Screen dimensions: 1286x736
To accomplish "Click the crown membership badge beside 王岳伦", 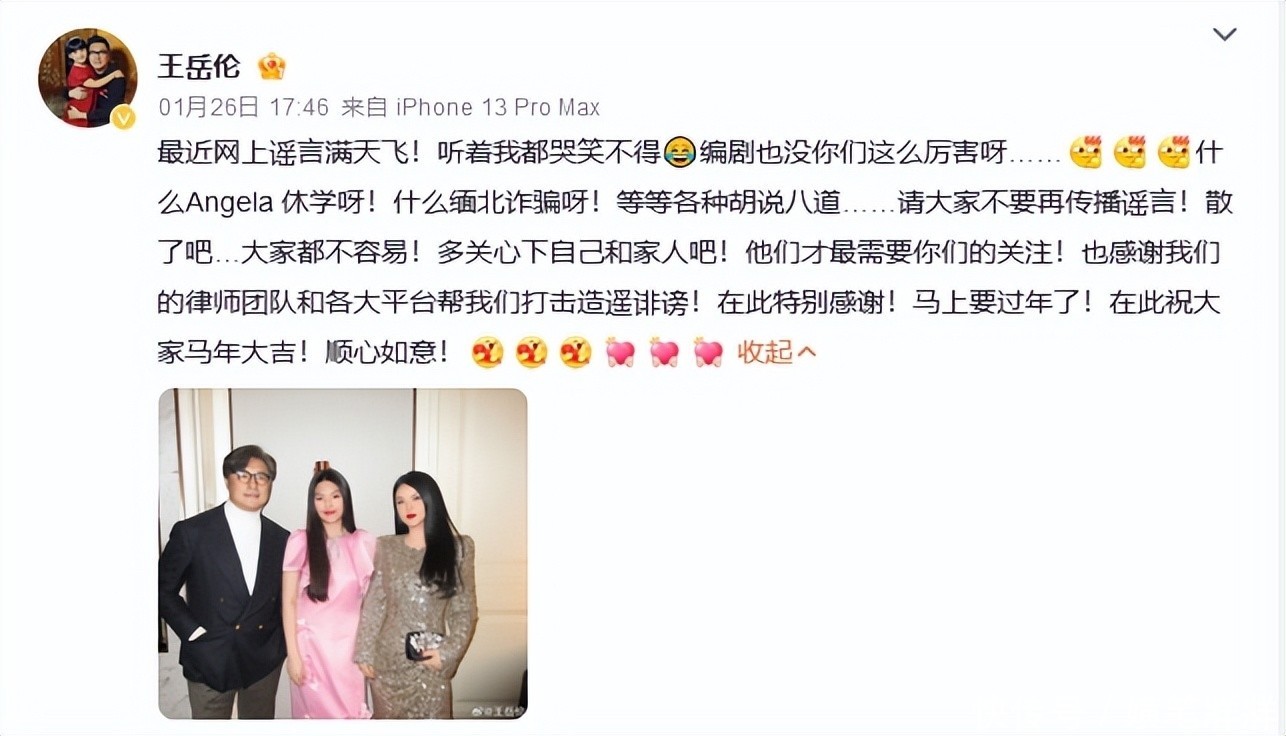I will (x=271, y=66).
